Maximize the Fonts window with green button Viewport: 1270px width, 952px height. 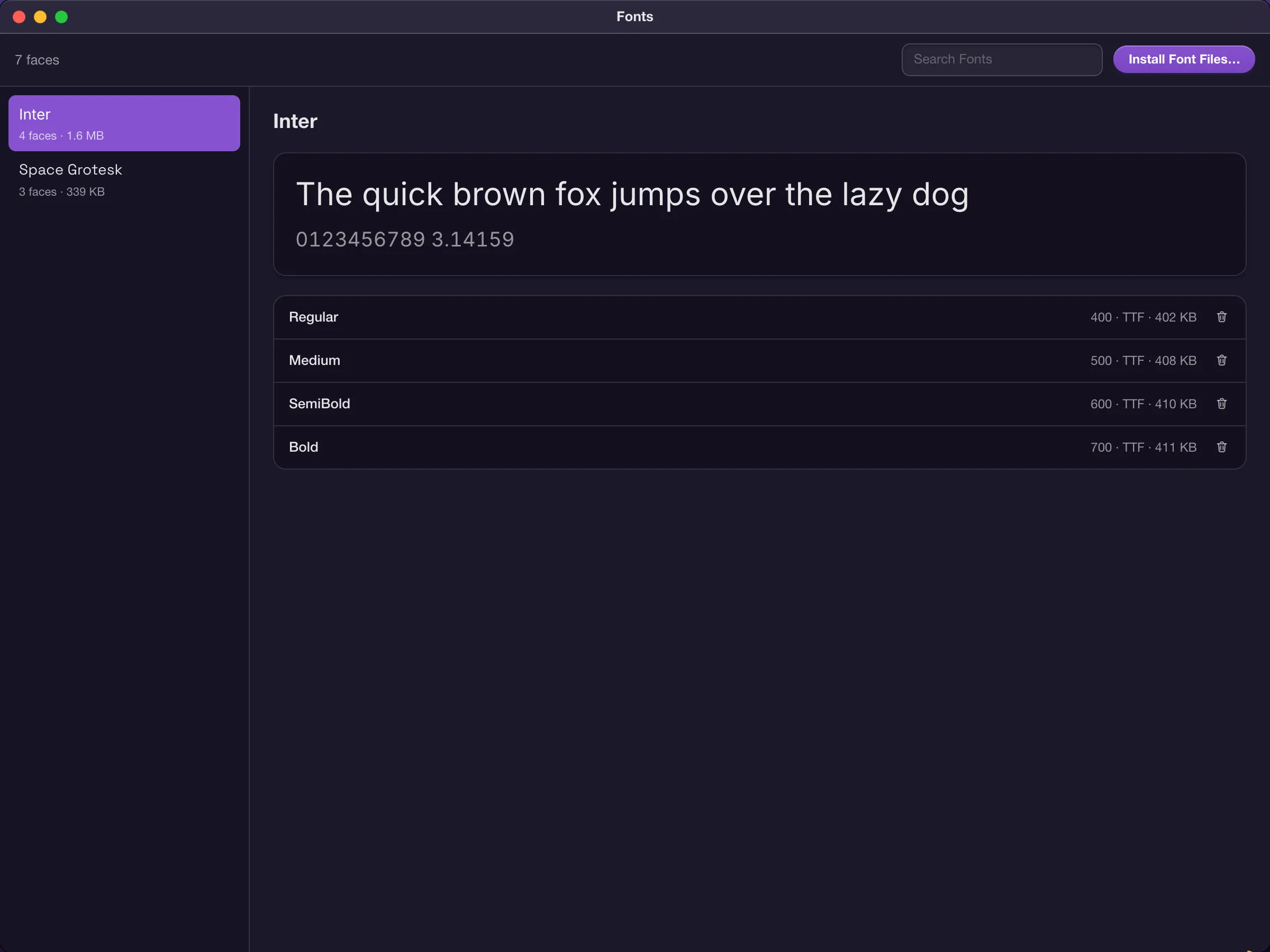[61, 16]
